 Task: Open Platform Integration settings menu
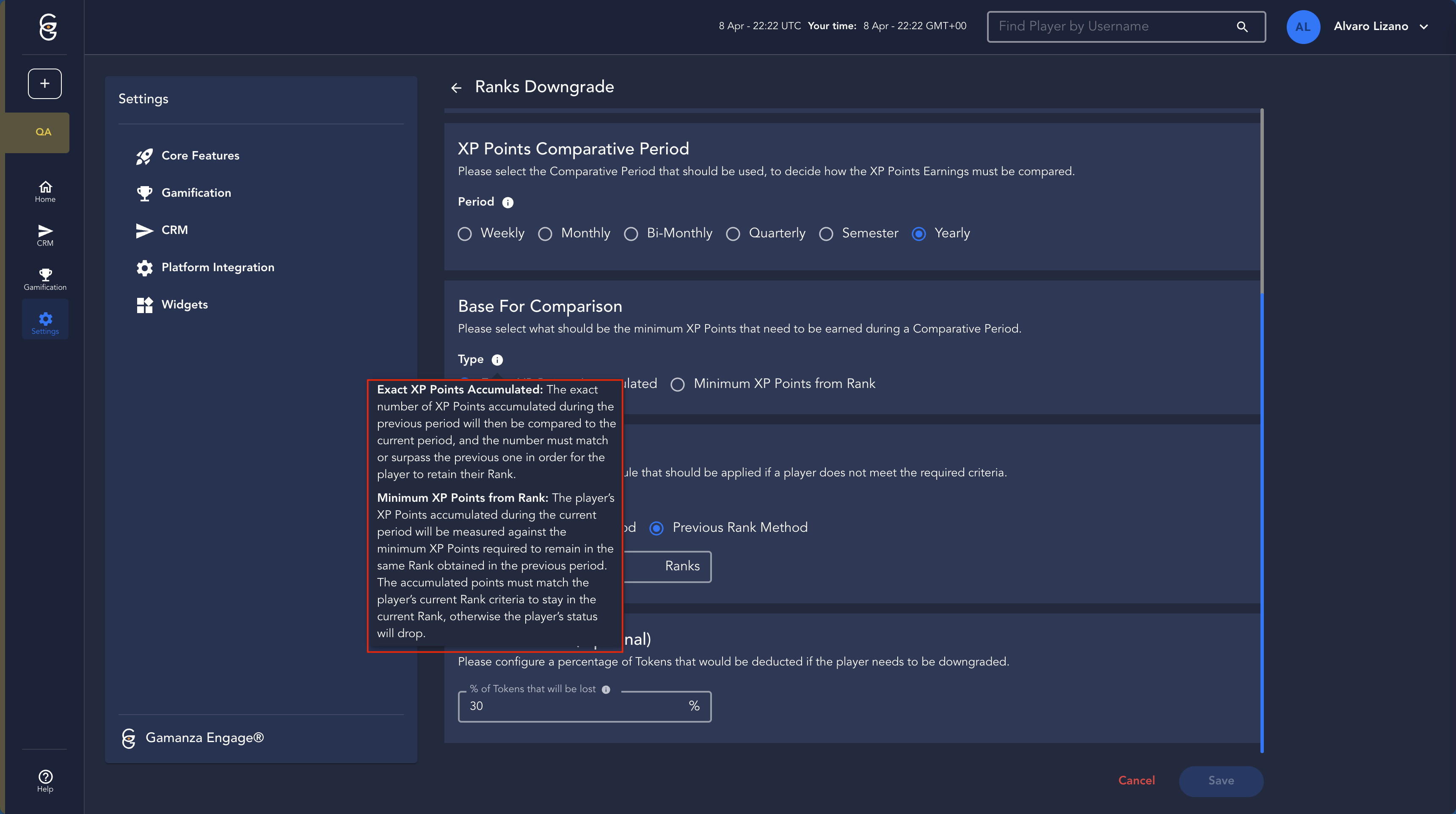[x=218, y=267]
